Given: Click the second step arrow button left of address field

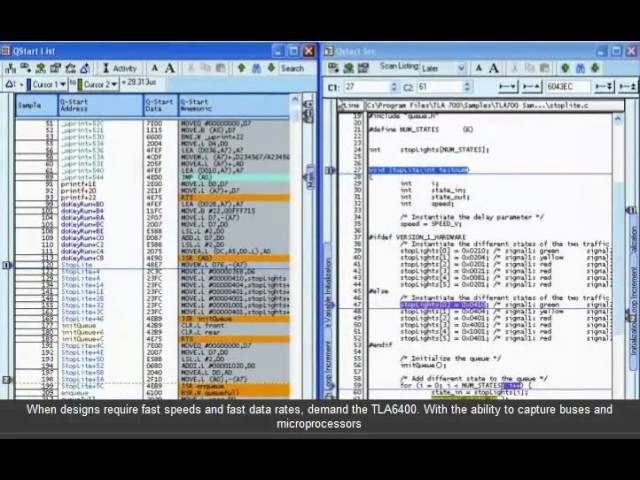Looking at the screenshot, I should 532,87.
